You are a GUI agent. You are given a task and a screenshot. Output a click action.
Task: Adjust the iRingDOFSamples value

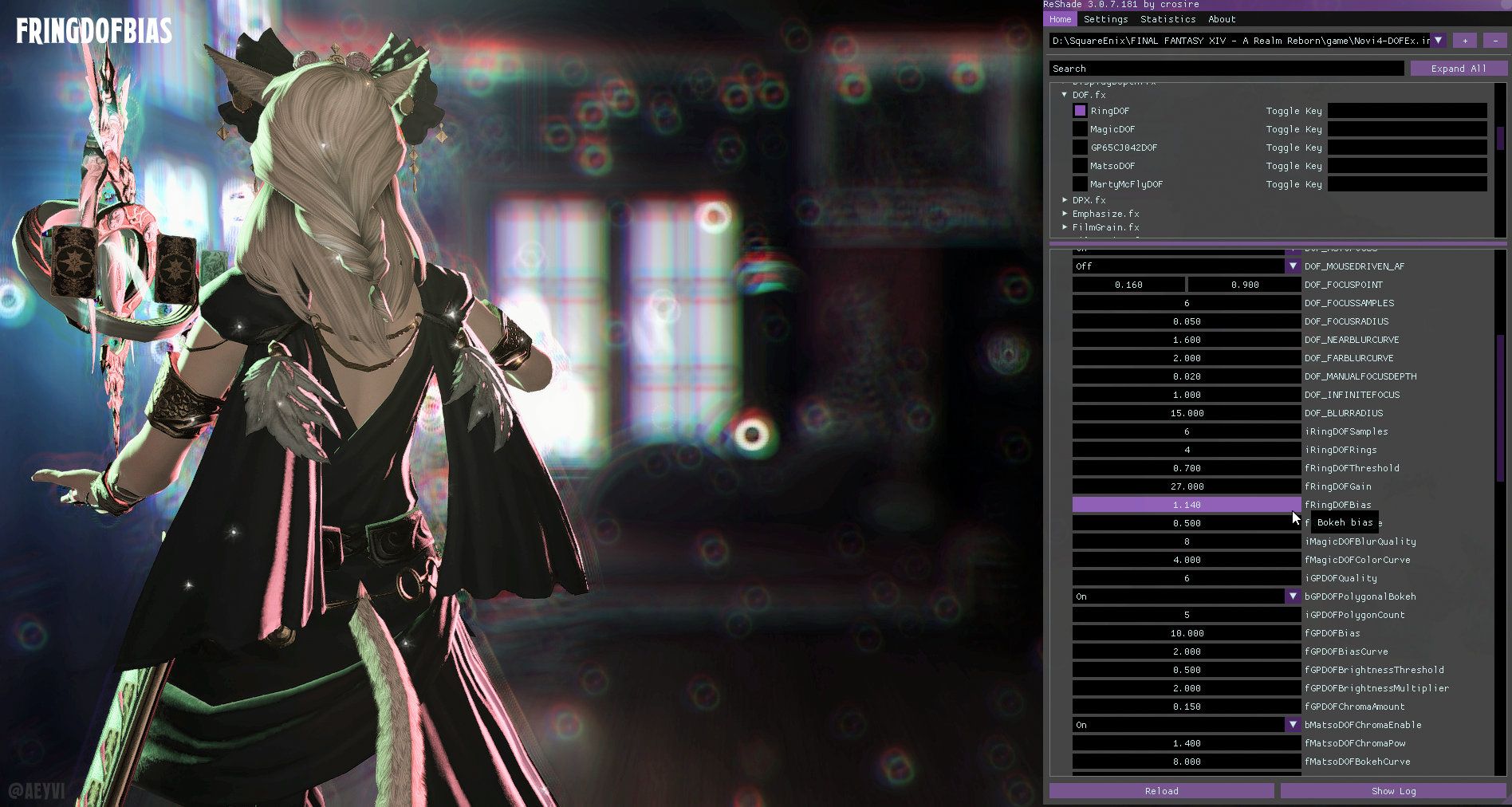[x=1187, y=431]
